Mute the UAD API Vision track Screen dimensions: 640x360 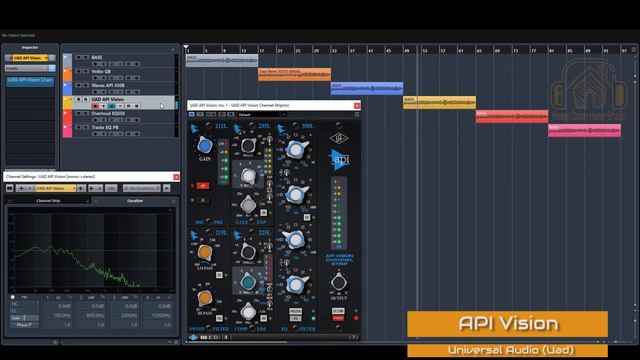pos(78,100)
